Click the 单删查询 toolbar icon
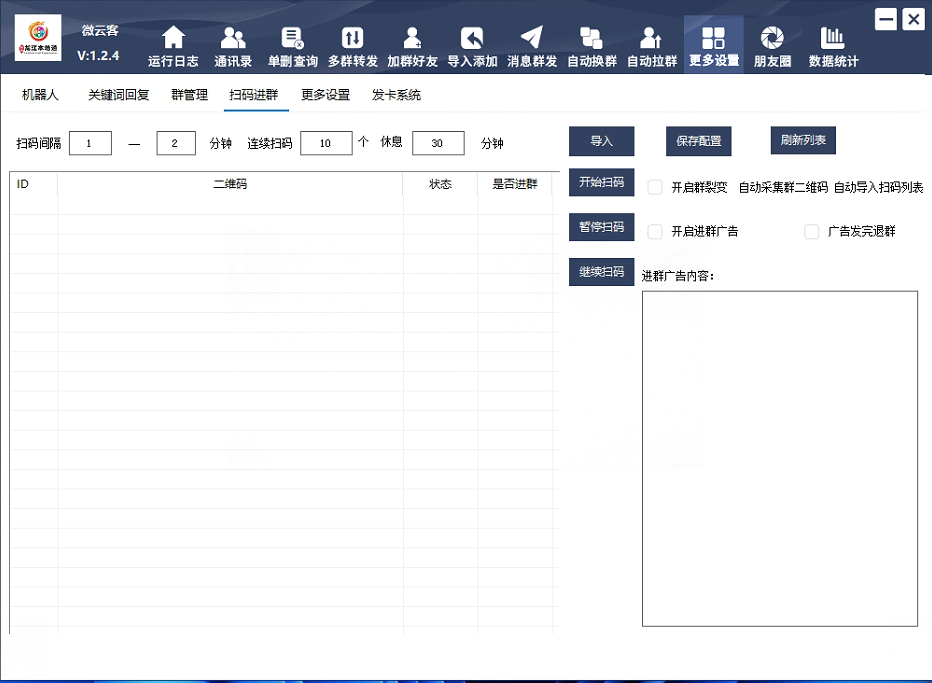 click(292, 39)
